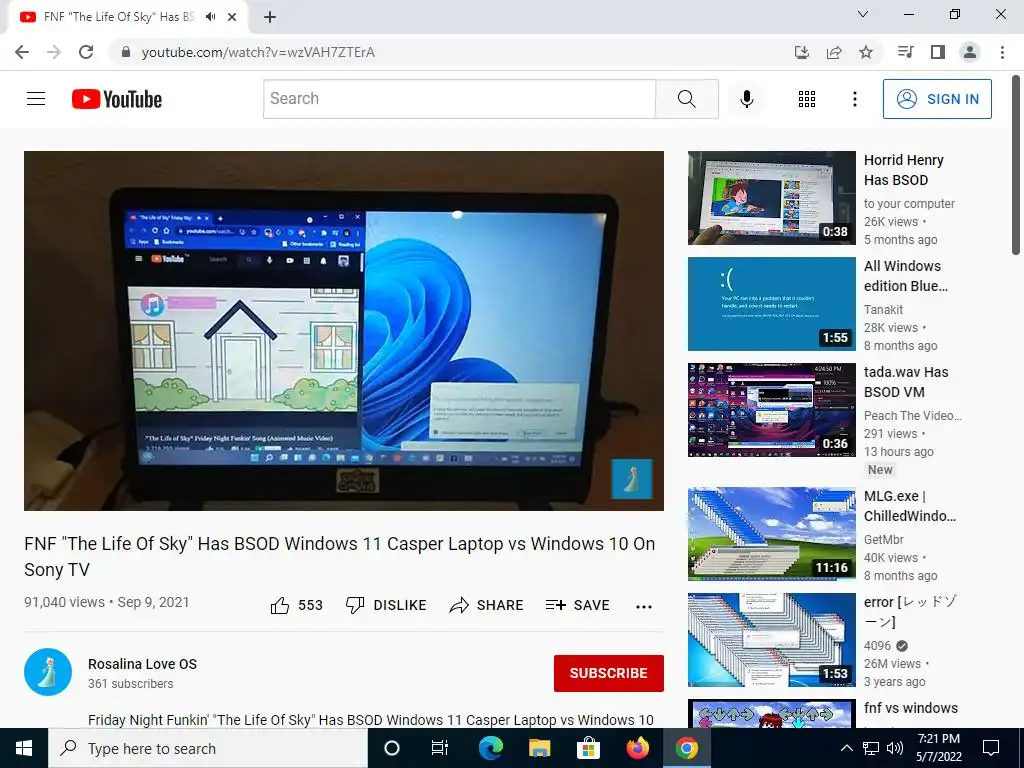The height and width of the screenshot is (768, 1024).
Task: Click Tanakit channel name
Action: click(x=883, y=310)
